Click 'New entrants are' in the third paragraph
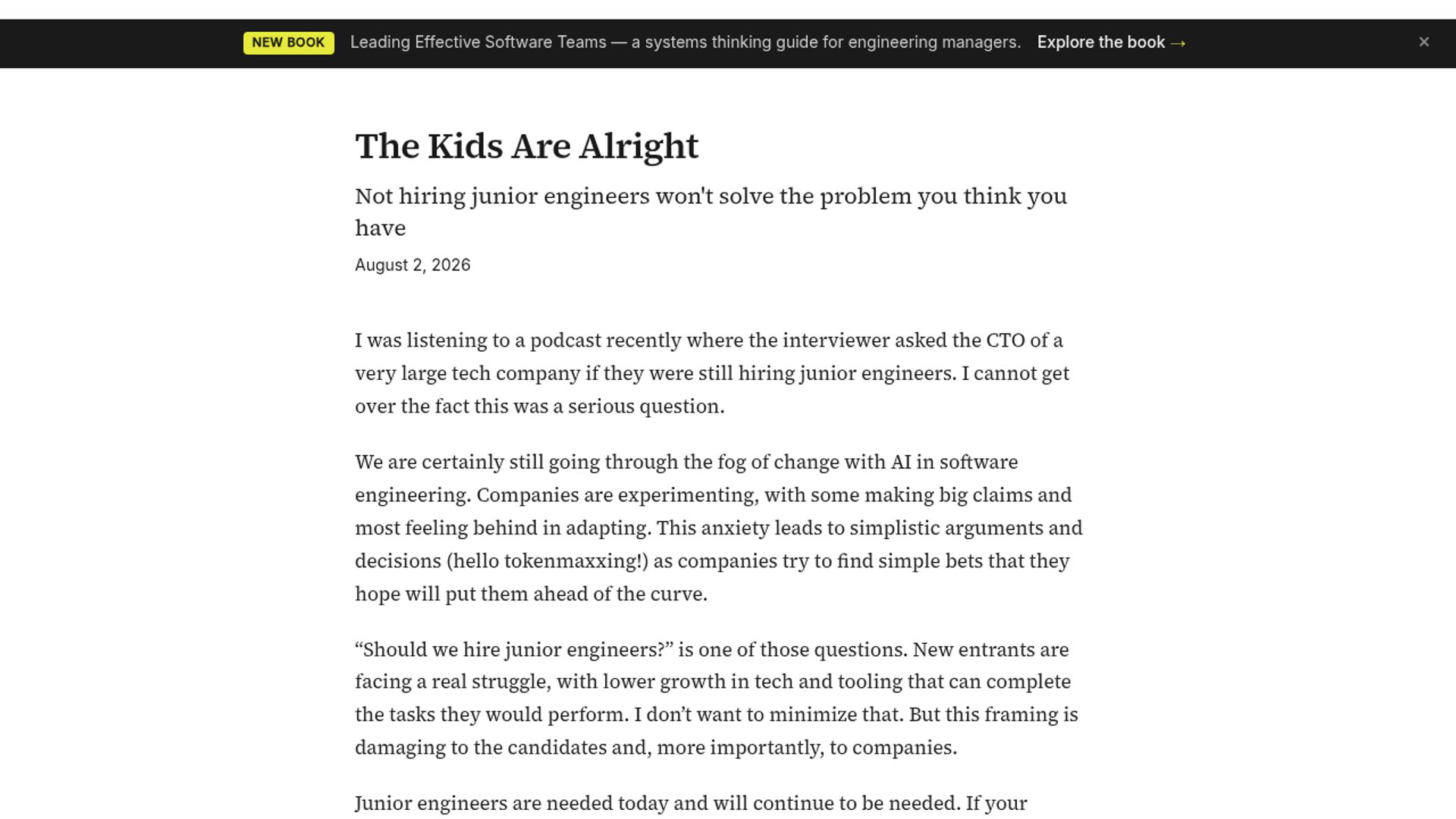The width and height of the screenshot is (1456, 819). 990,650
